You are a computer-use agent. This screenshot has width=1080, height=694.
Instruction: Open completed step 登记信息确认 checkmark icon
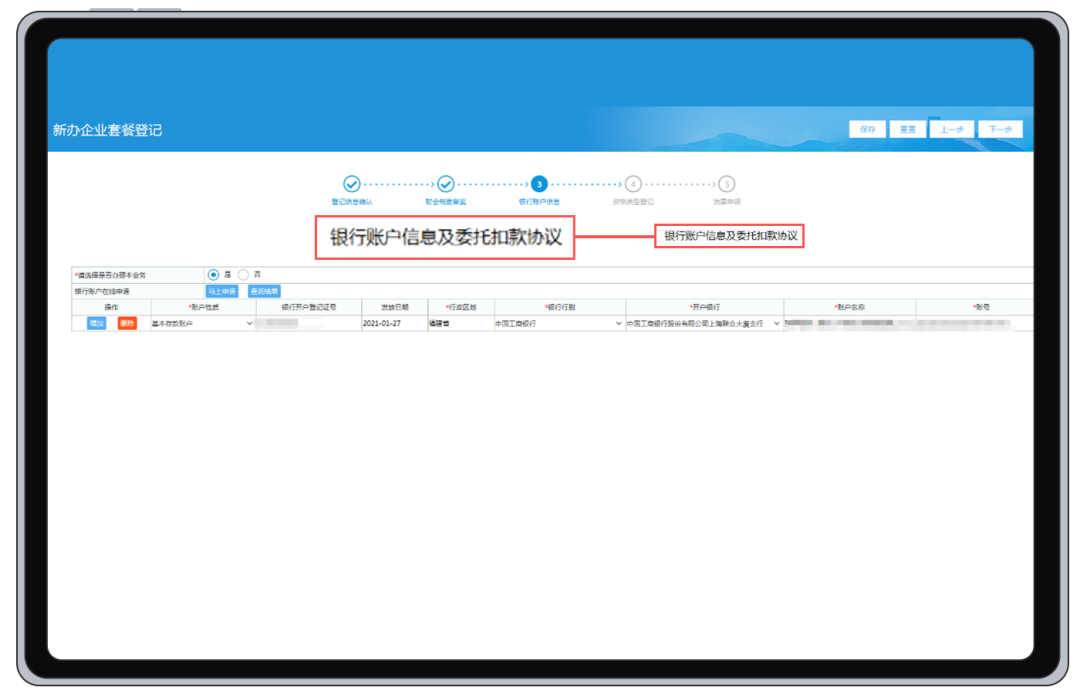[x=352, y=184]
